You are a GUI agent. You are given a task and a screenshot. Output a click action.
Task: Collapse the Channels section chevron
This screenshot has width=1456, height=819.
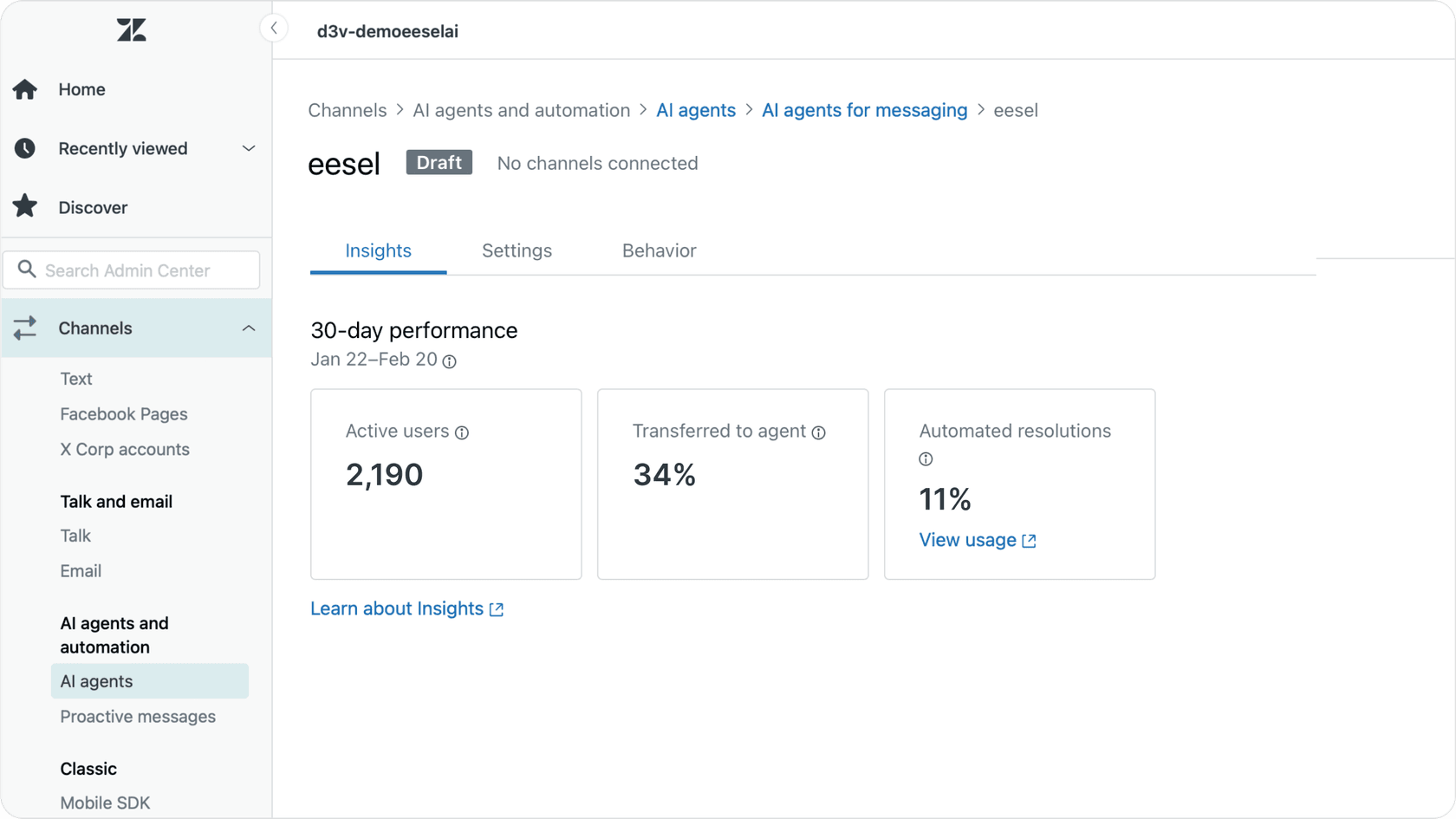(249, 328)
